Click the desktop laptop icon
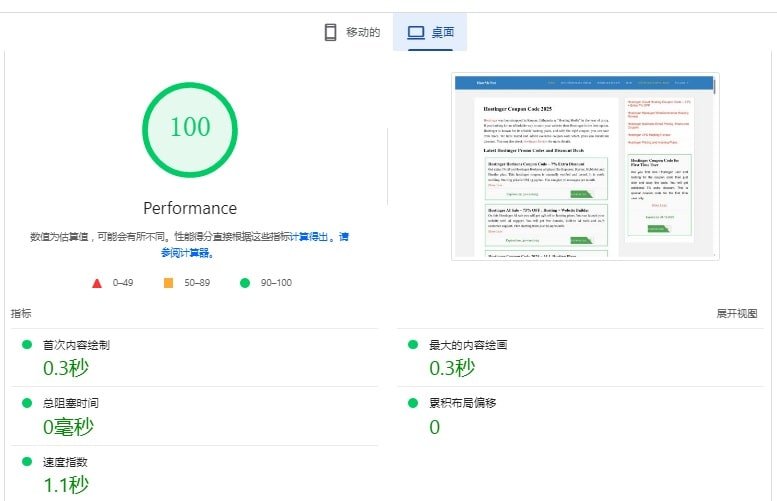The image size is (777, 501). pos(416,32)
